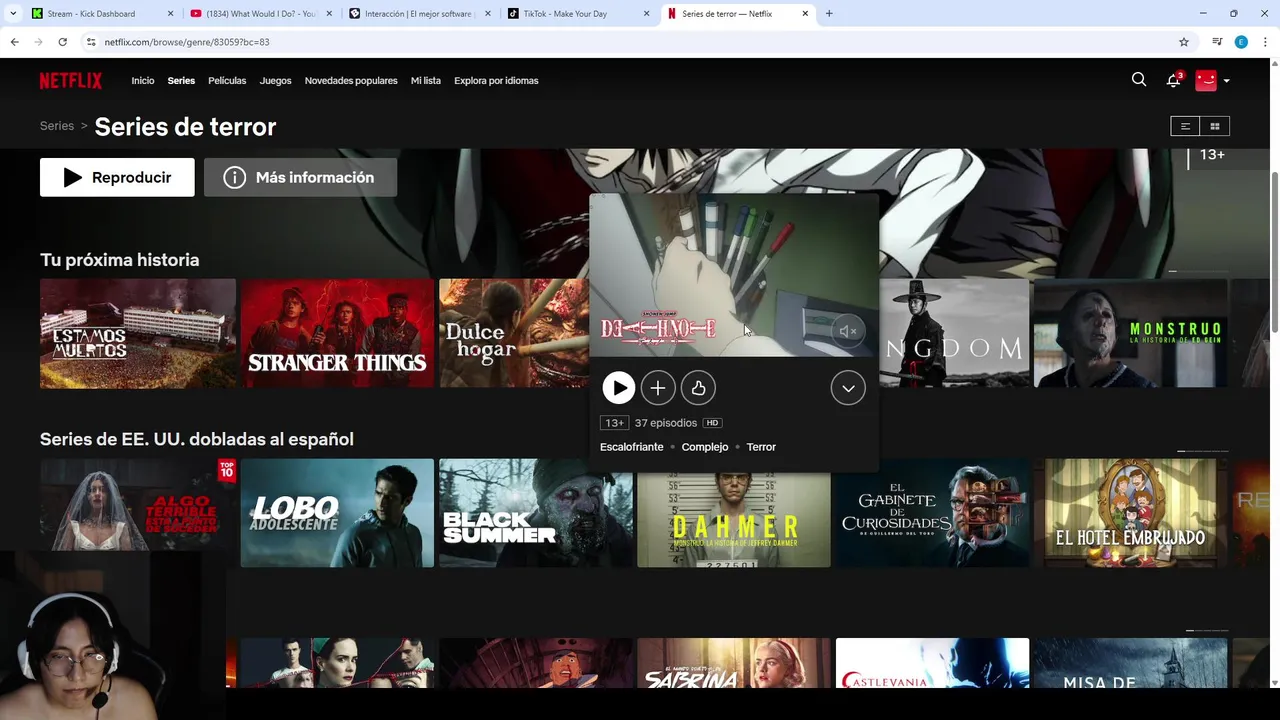This screenshot has height=720, width=1280.
Task: Open a new browser tab
Action: pos(829,14)
